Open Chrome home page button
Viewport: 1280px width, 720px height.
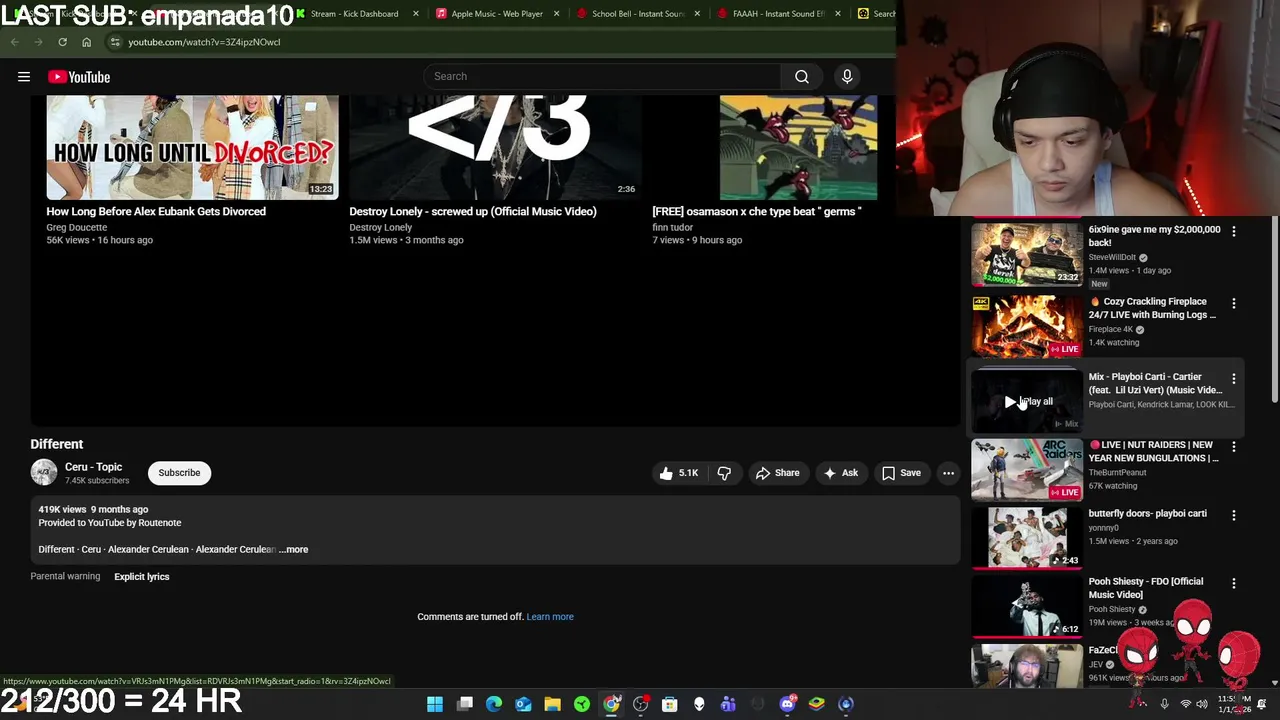click(x=86, y=42)
